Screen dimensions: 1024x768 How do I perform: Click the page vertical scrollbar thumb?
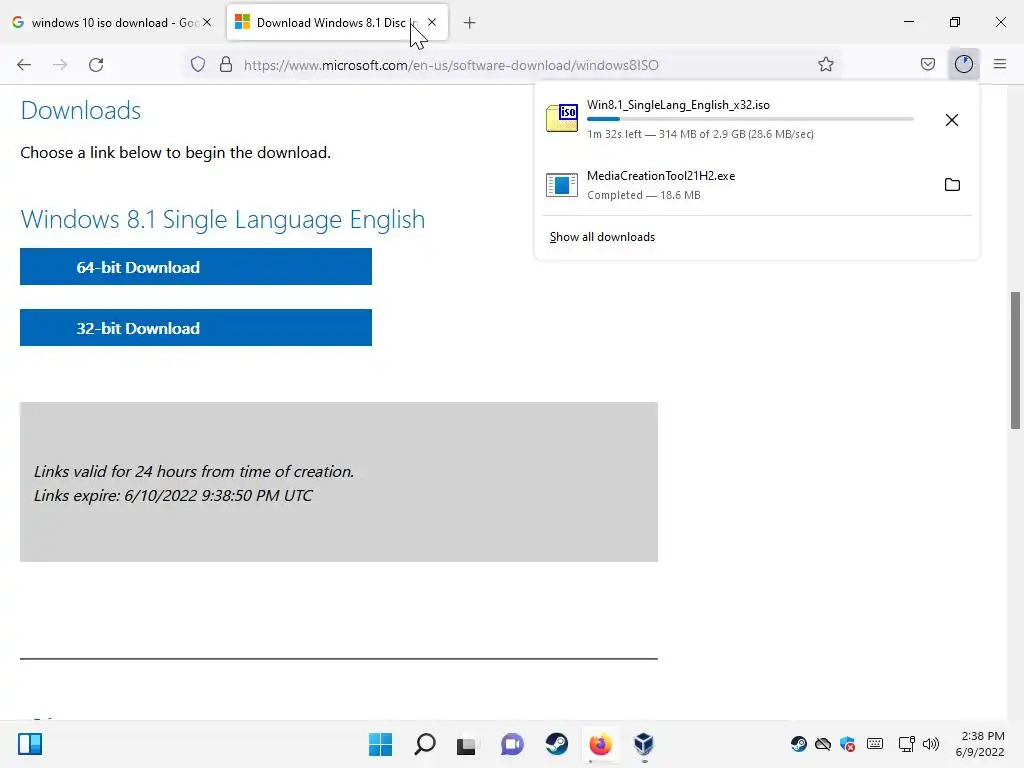click(x=1015, y=360)
